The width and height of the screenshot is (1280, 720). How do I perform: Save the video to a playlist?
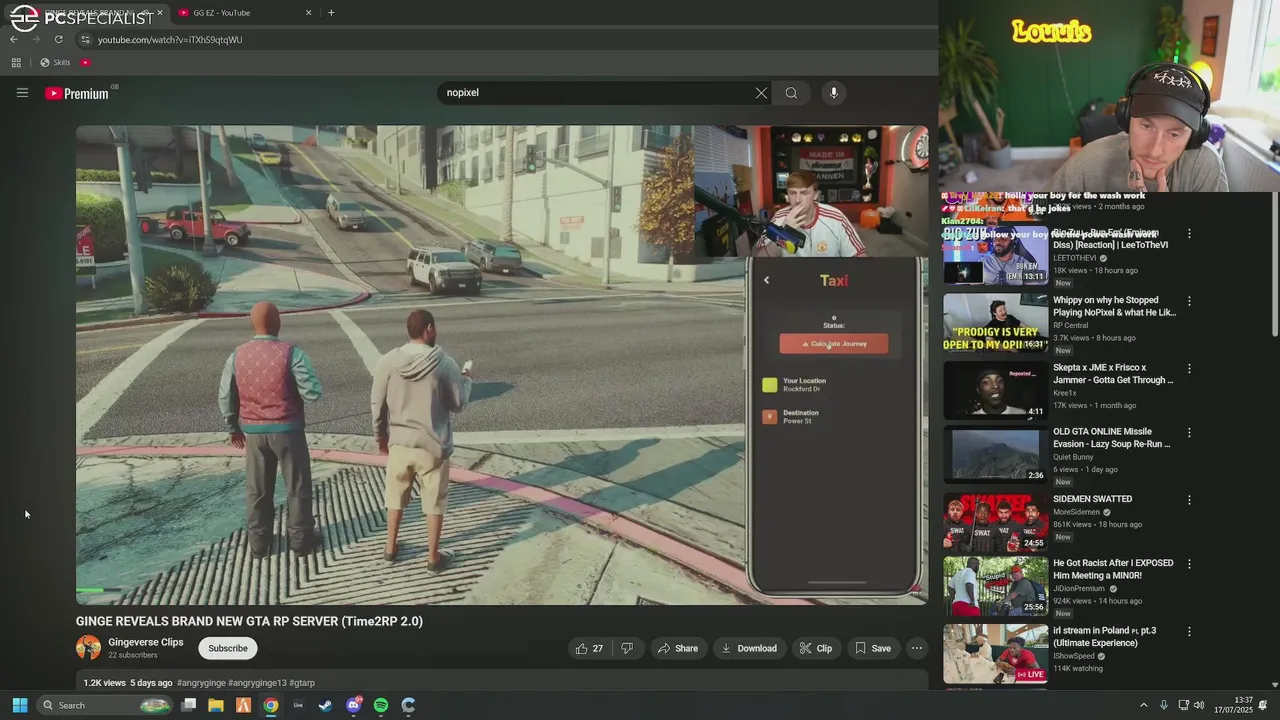click(x=872, y=648)
